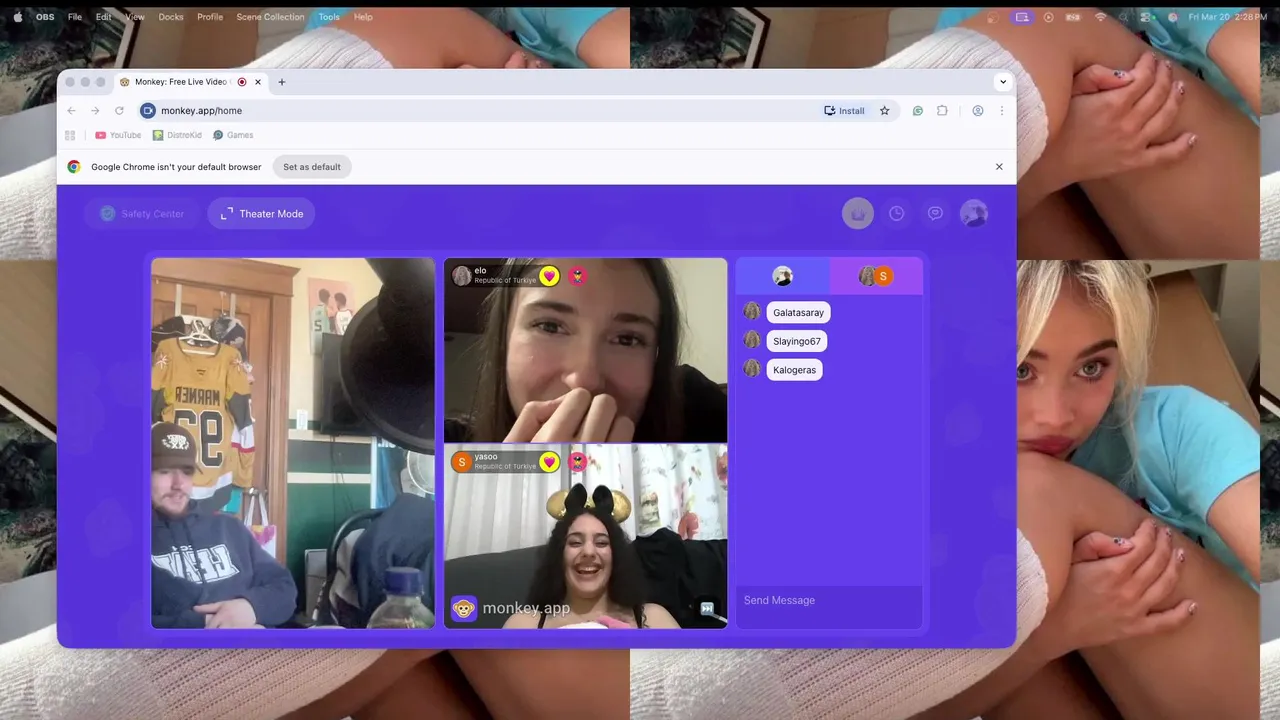Open the Scene Collection menu

[x=270, y=17]
